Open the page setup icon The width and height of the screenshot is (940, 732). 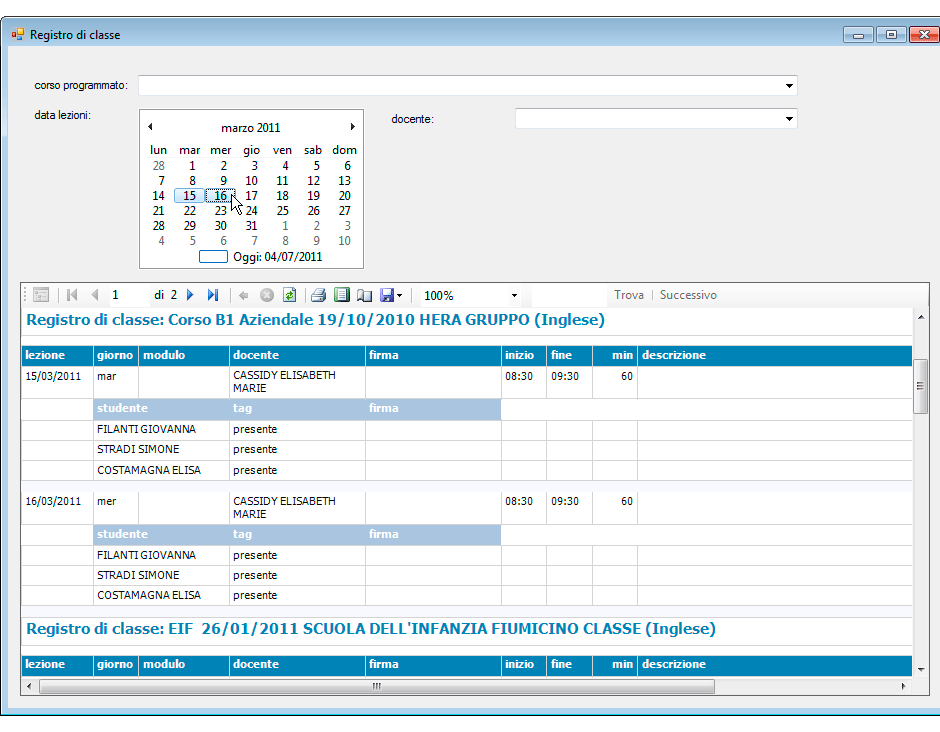[364, 295]
